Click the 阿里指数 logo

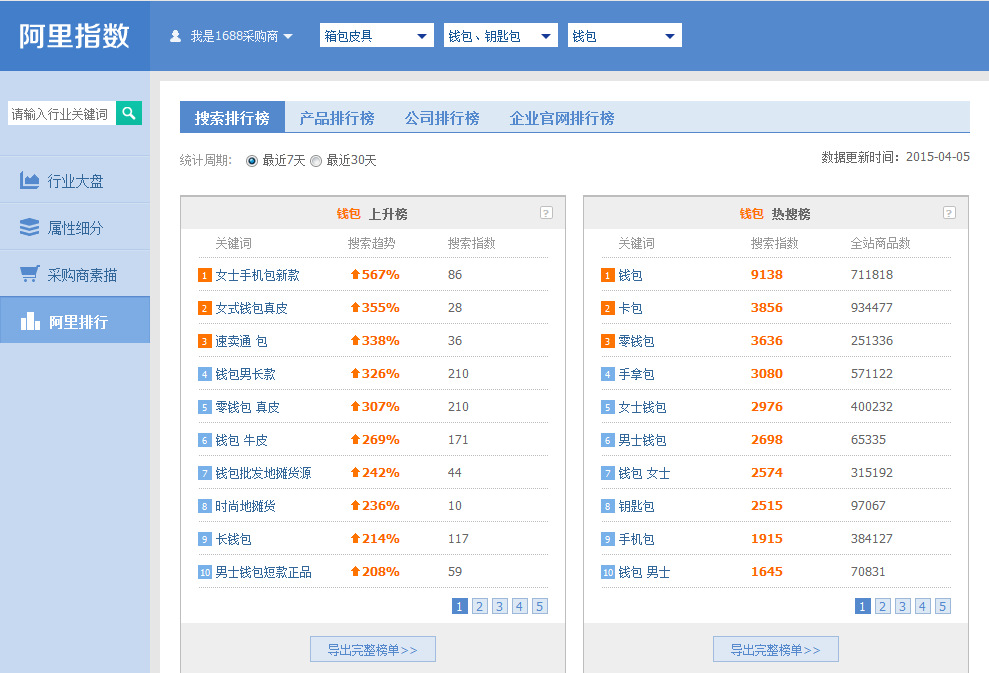[x=74, y=36]
